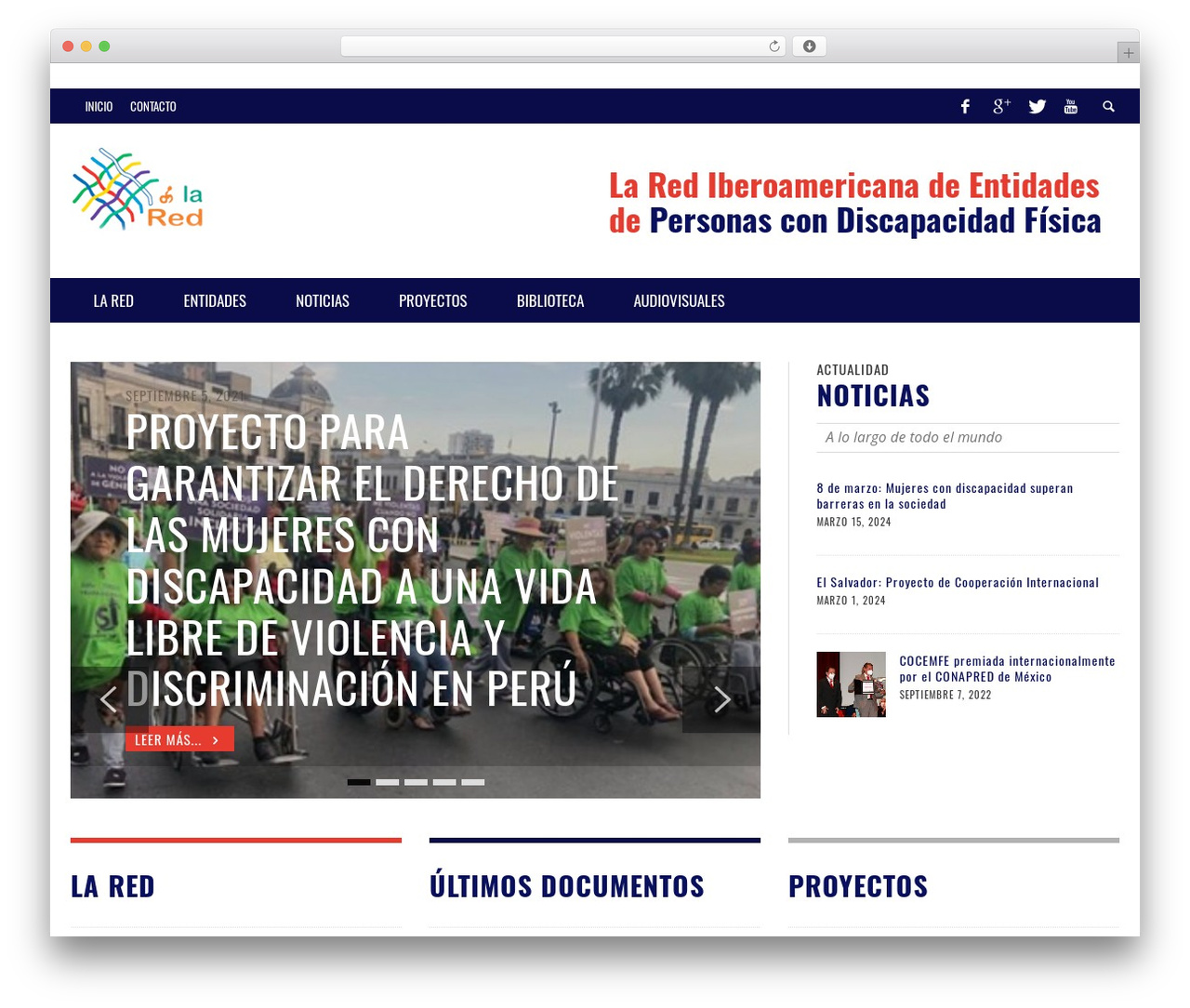Open a new browser tab with plus
1190x1008 pixels.
(x=1128, y=53)
